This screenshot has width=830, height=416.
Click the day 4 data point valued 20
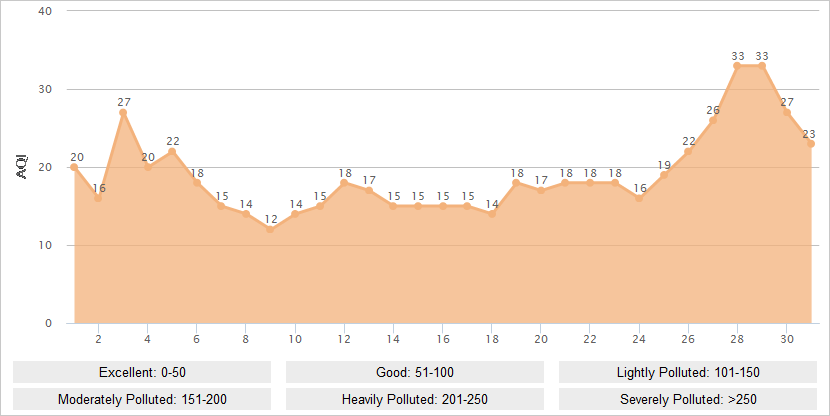coord(148,167)
